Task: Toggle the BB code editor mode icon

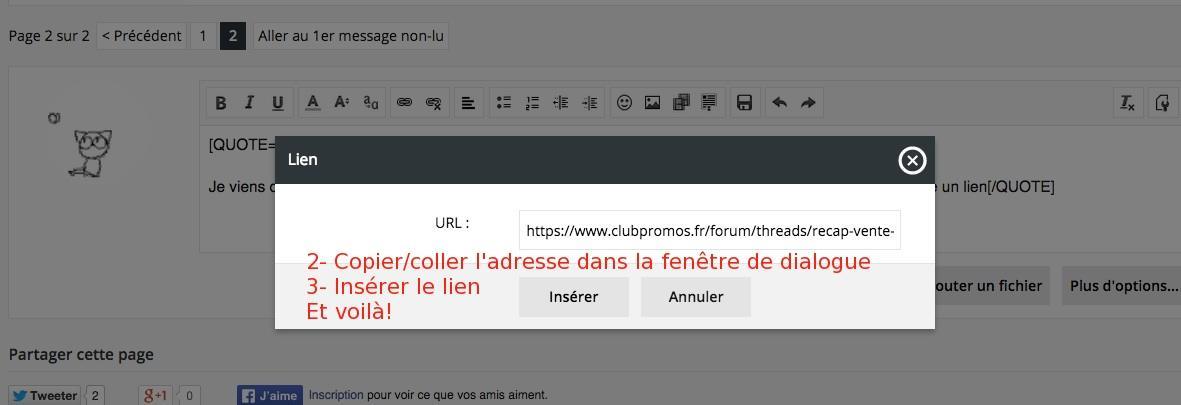Action: pos(1162,103)
